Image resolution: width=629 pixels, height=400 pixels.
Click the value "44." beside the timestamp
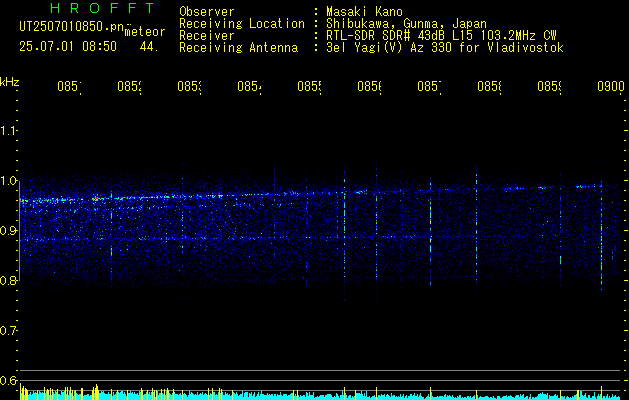click(149, 47)
